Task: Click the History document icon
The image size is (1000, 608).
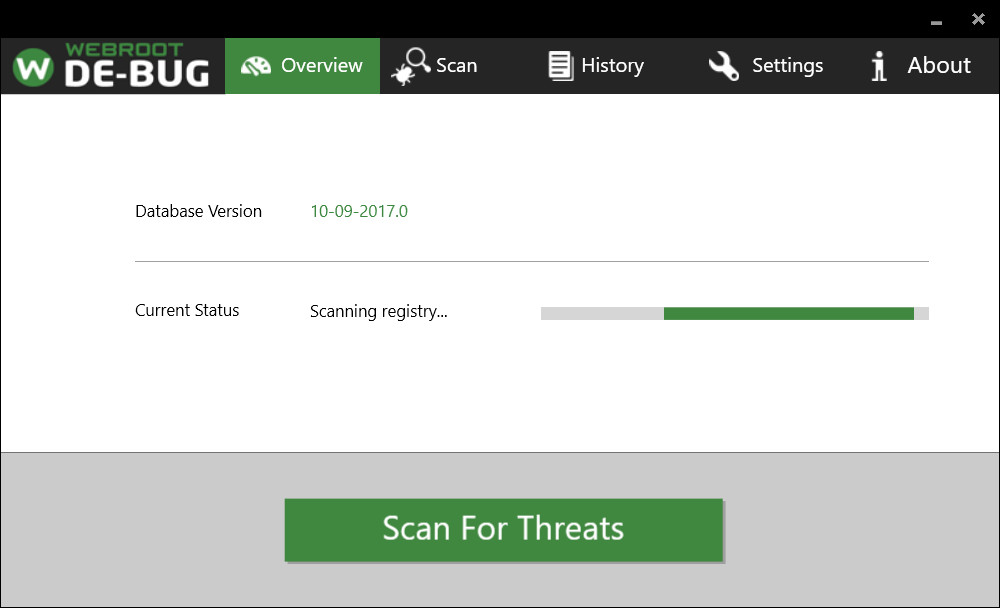Action: coord(561,66)
